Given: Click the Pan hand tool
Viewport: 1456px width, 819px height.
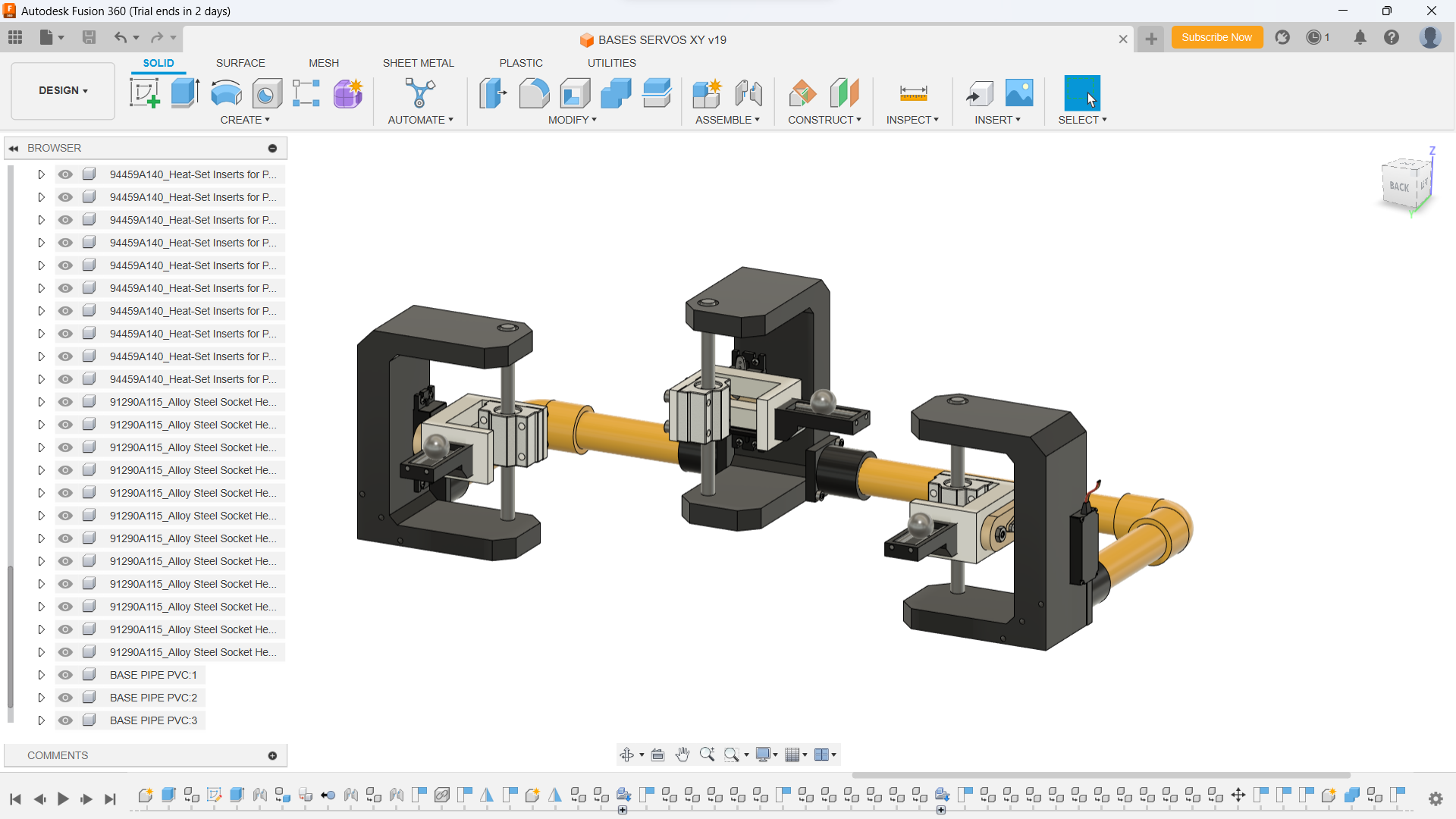Looking at the screenshot, I should pos(682,755).
